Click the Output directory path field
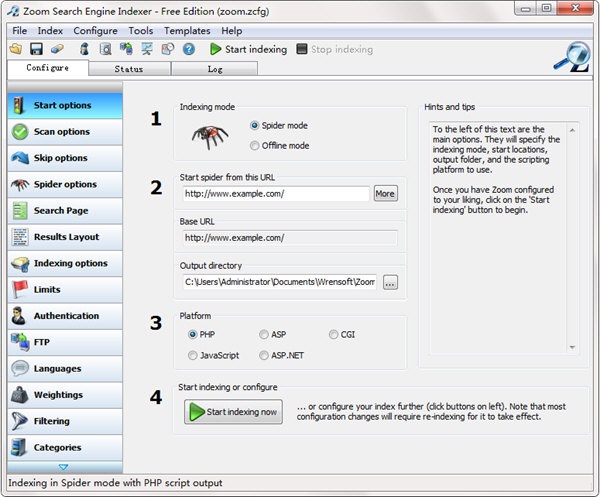 coord(280,282)
